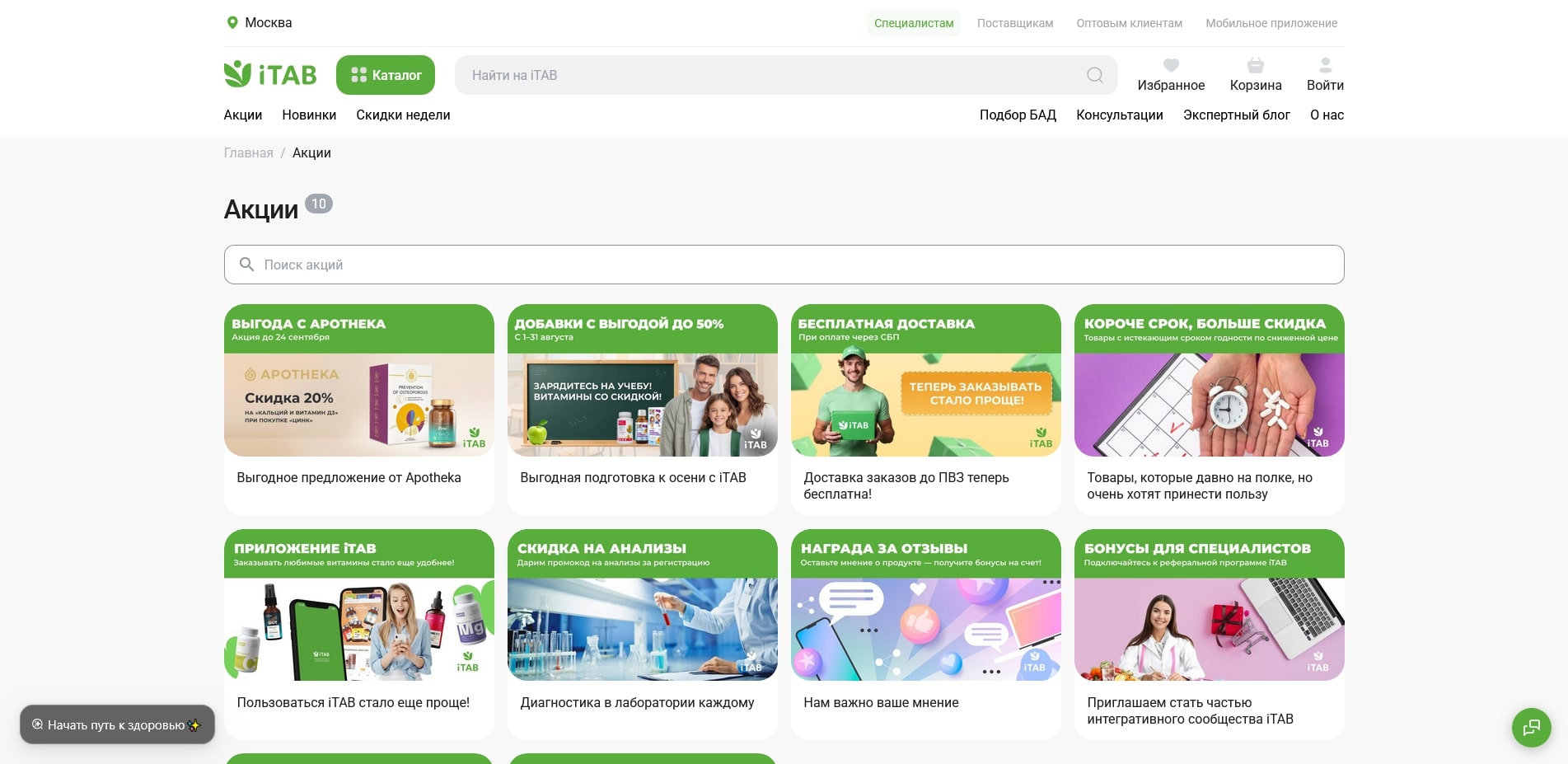Click the Найти на iTAB search box
The image size is (1568, 764).
point(766,75)
